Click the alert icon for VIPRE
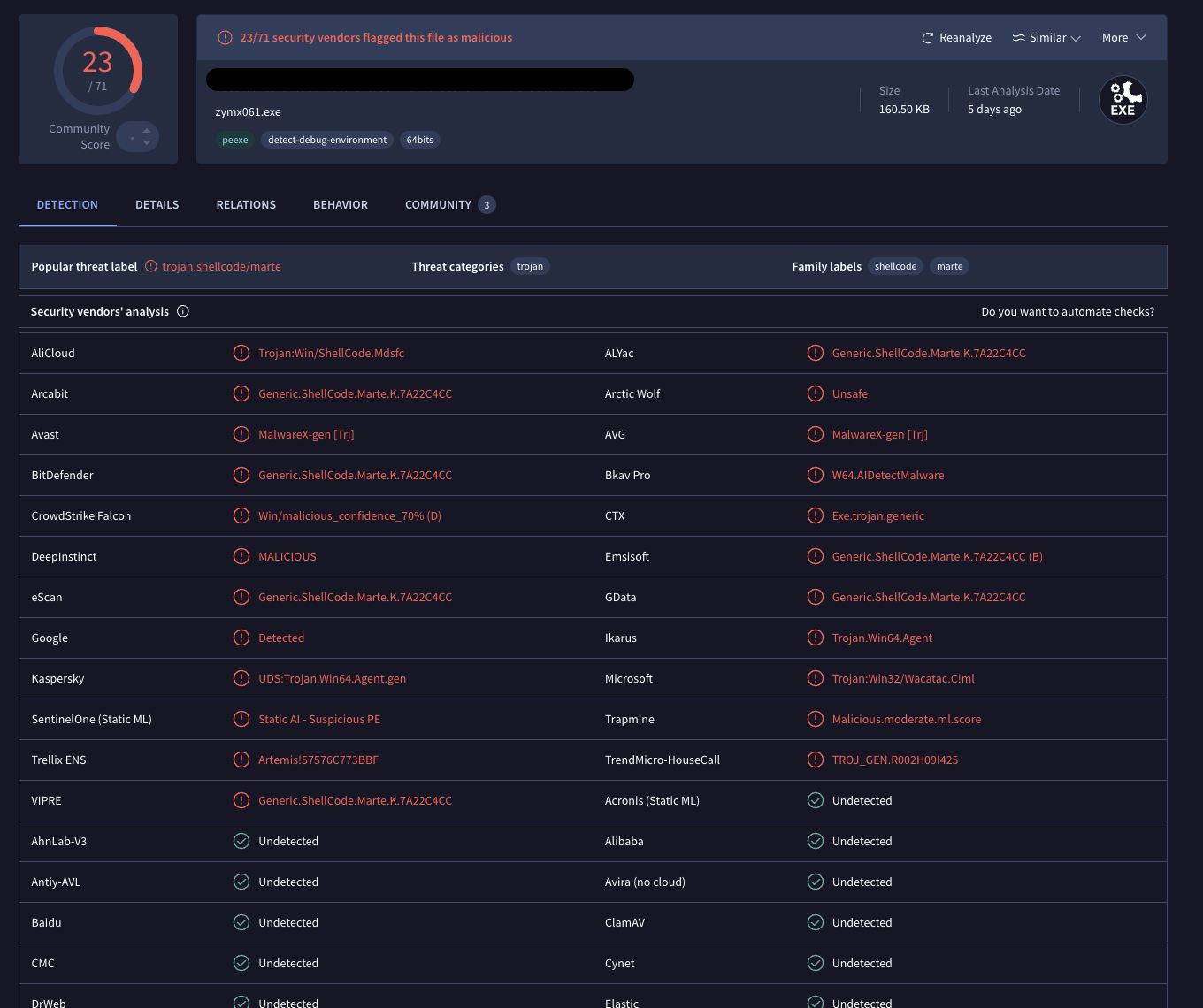Image resolution: width=1203 pixels, height=1008 pixels. 241,800
